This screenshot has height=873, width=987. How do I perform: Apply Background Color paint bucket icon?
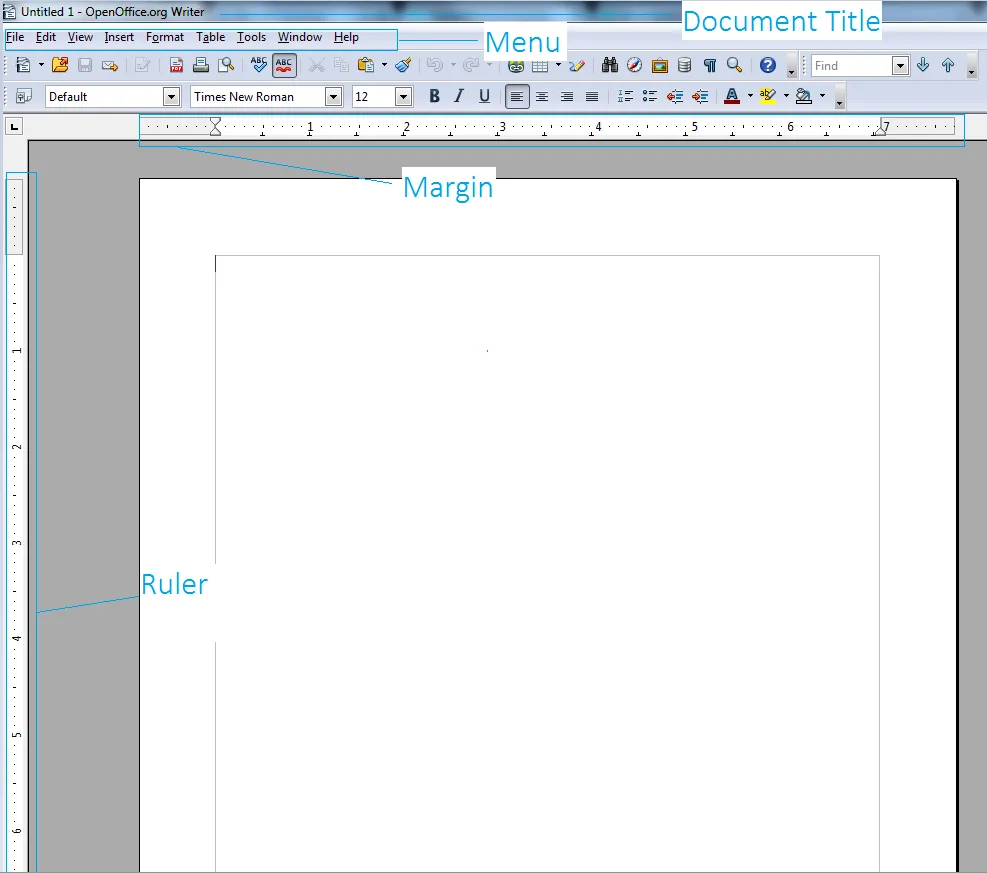click(804, 96)
